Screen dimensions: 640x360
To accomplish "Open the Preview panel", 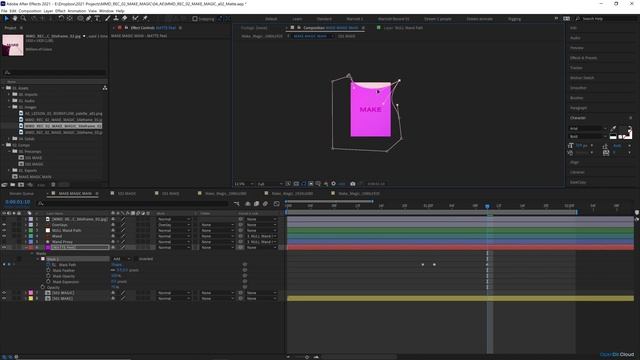I will click(x=577, y=48).
